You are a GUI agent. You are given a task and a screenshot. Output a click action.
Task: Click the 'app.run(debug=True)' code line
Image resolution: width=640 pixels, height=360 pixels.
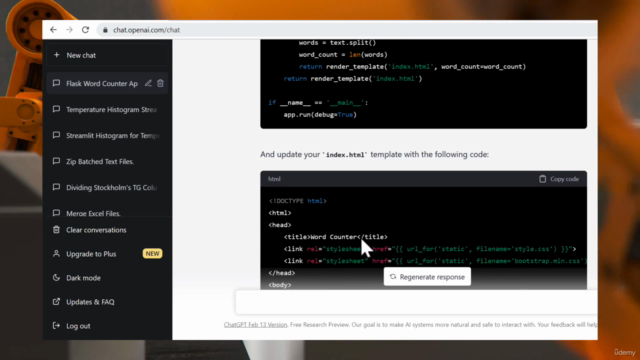pyautogui.click(x=320, y=115)
